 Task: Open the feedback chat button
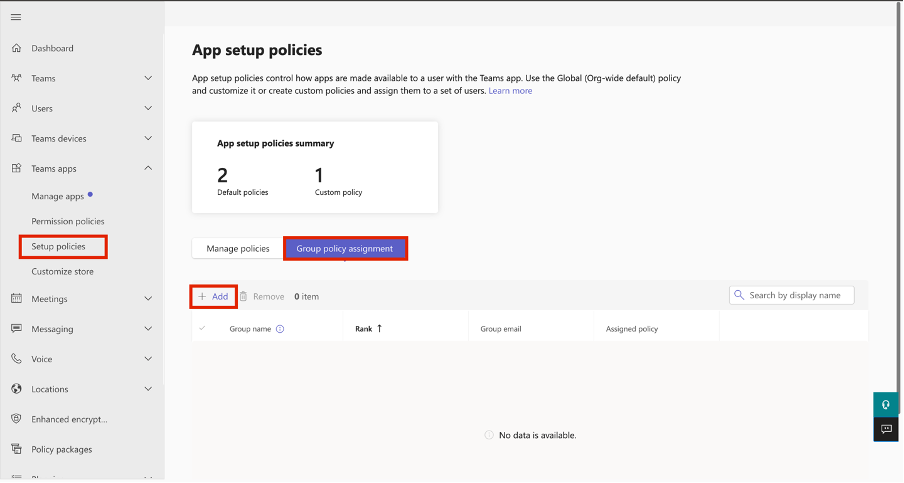[x=886, y=429]
